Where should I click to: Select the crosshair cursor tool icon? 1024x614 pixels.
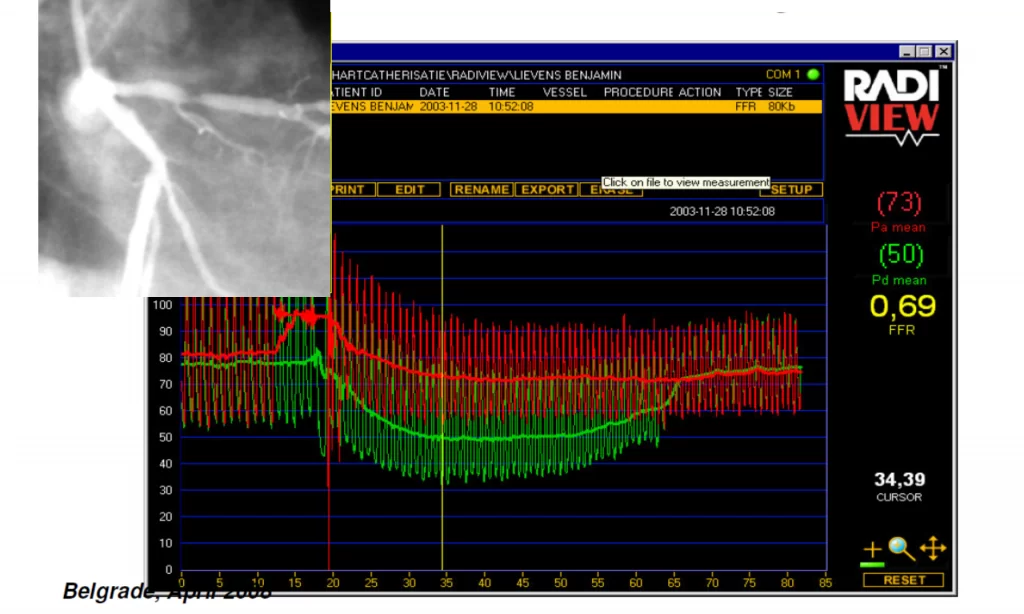pyautogui.click(x=872, y=550)
